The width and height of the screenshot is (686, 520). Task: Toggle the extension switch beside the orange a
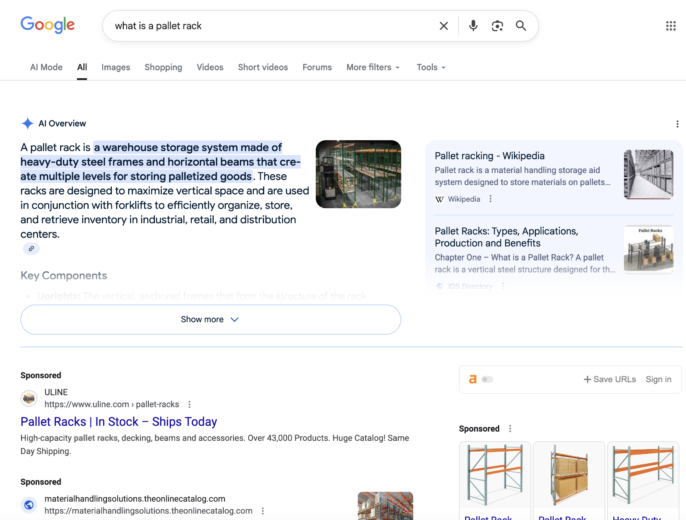[x=487, y=380]
